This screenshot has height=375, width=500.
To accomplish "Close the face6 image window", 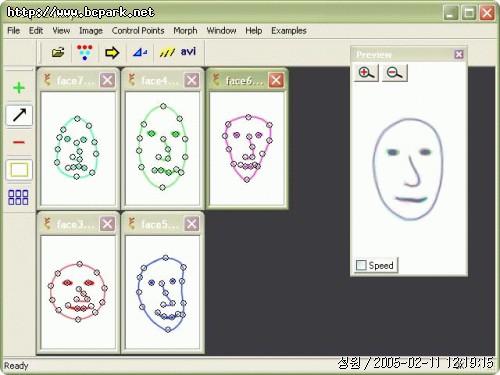I will [x=276, y=80].
